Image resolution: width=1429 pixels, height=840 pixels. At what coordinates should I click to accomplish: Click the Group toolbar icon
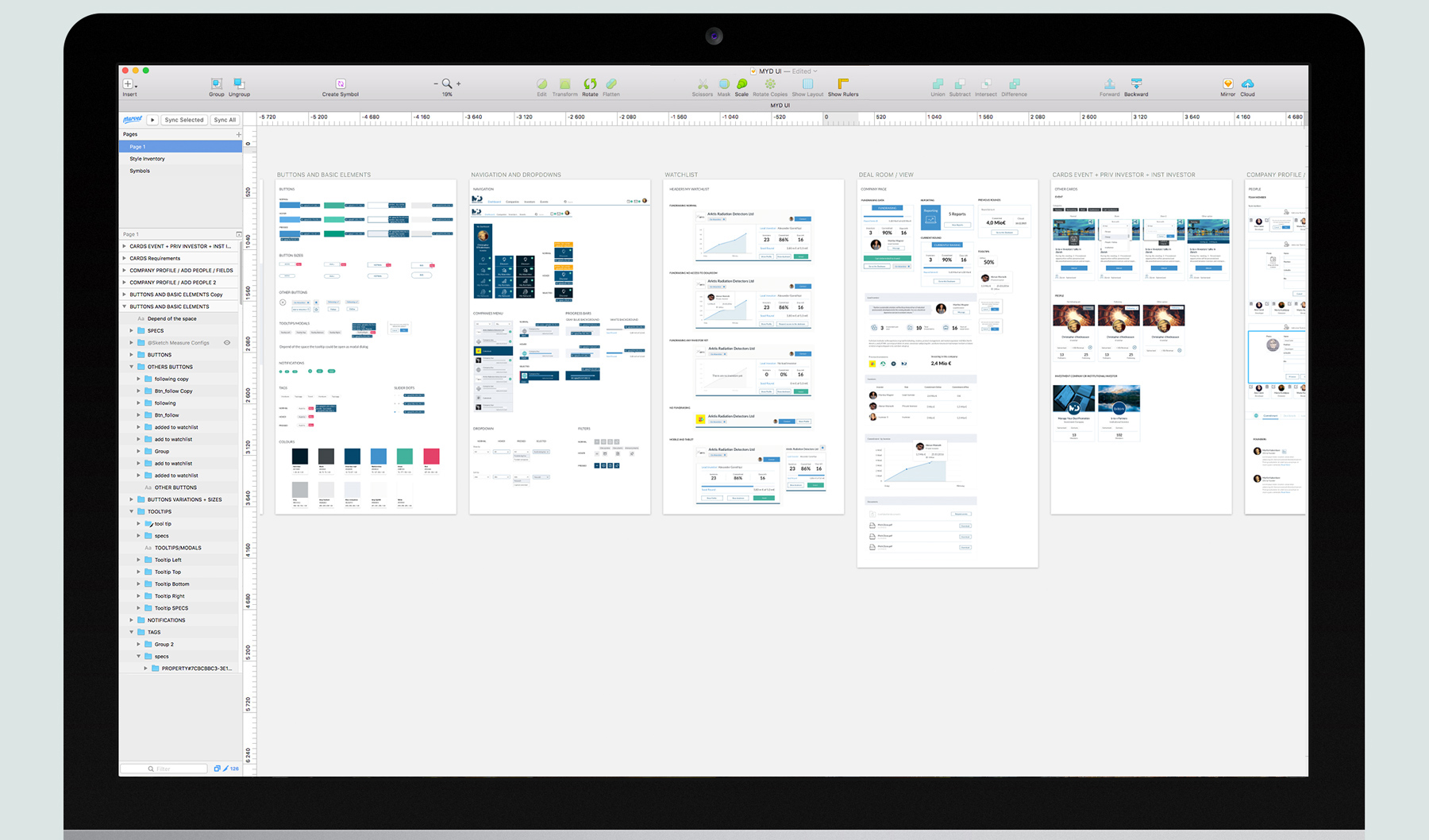point(216,83)
